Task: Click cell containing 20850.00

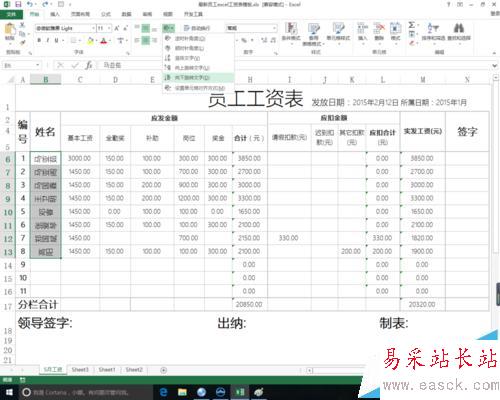Action: (249, 304)
